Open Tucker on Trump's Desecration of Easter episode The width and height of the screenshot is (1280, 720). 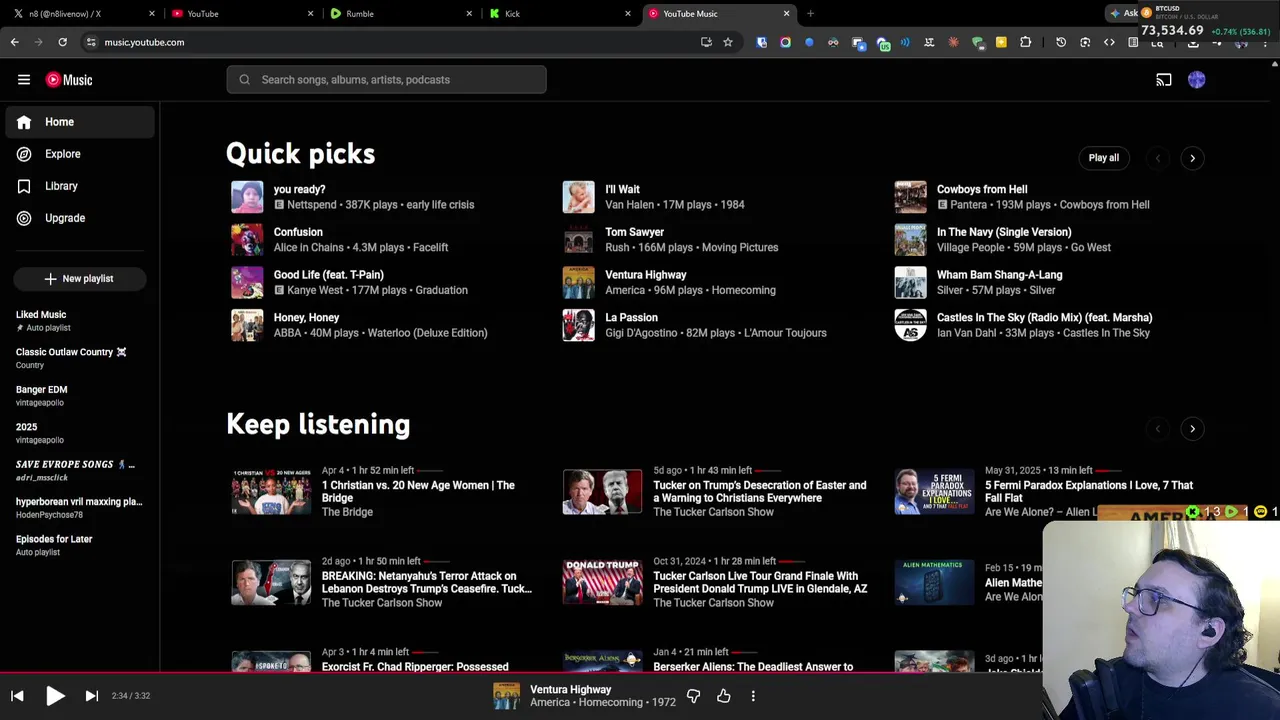click(759, 491)
